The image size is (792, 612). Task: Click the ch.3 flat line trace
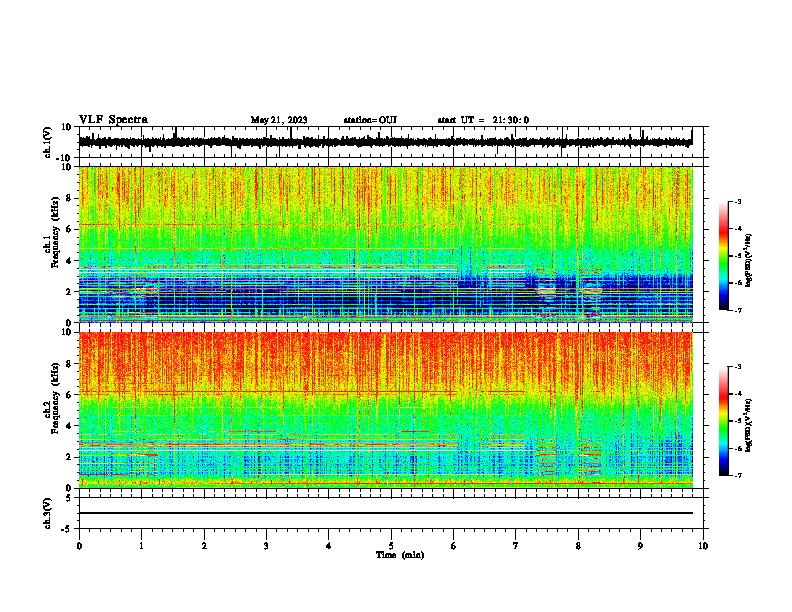385,513
